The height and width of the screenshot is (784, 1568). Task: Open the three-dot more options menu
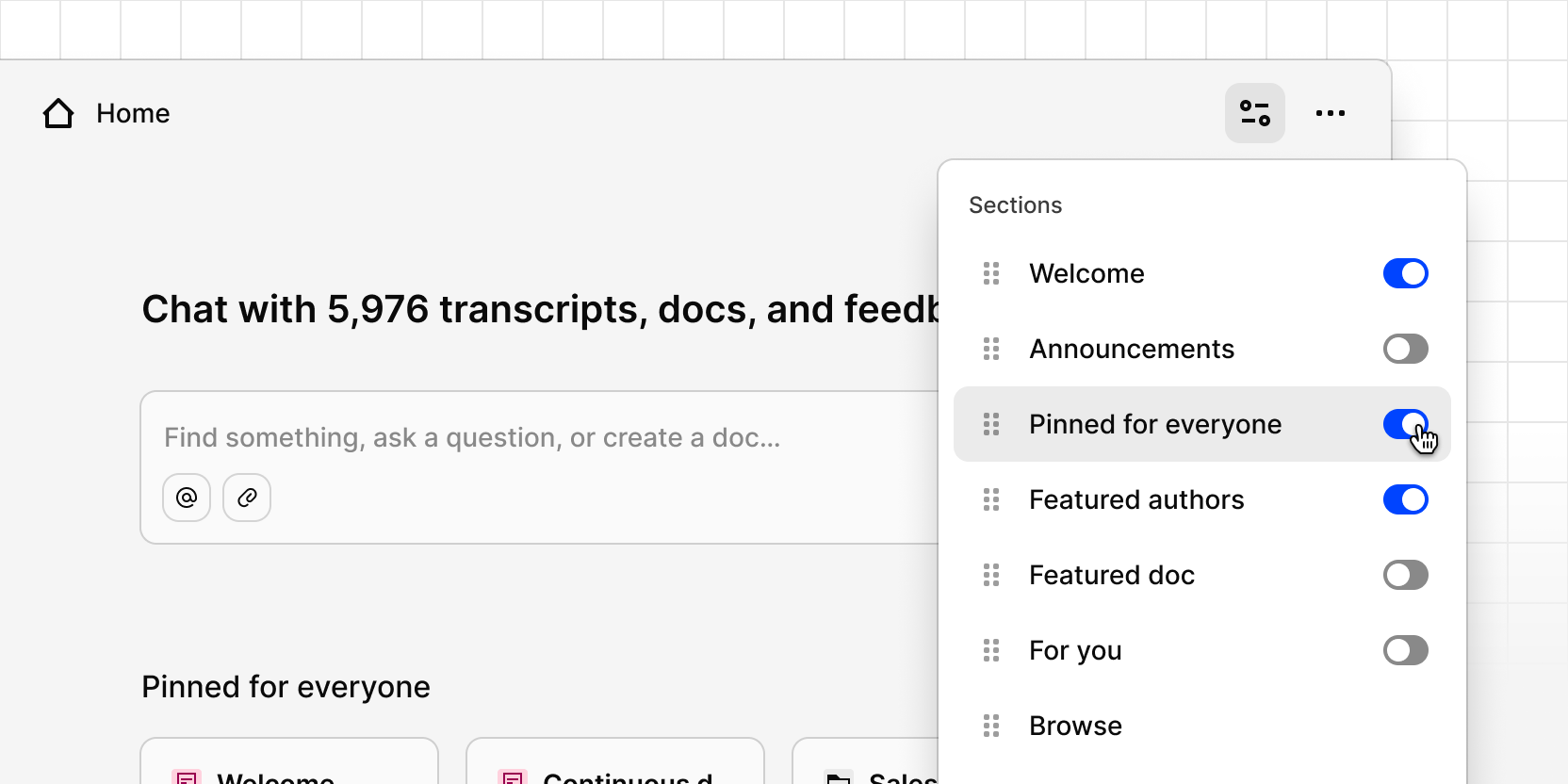(x=1331, y=113)
